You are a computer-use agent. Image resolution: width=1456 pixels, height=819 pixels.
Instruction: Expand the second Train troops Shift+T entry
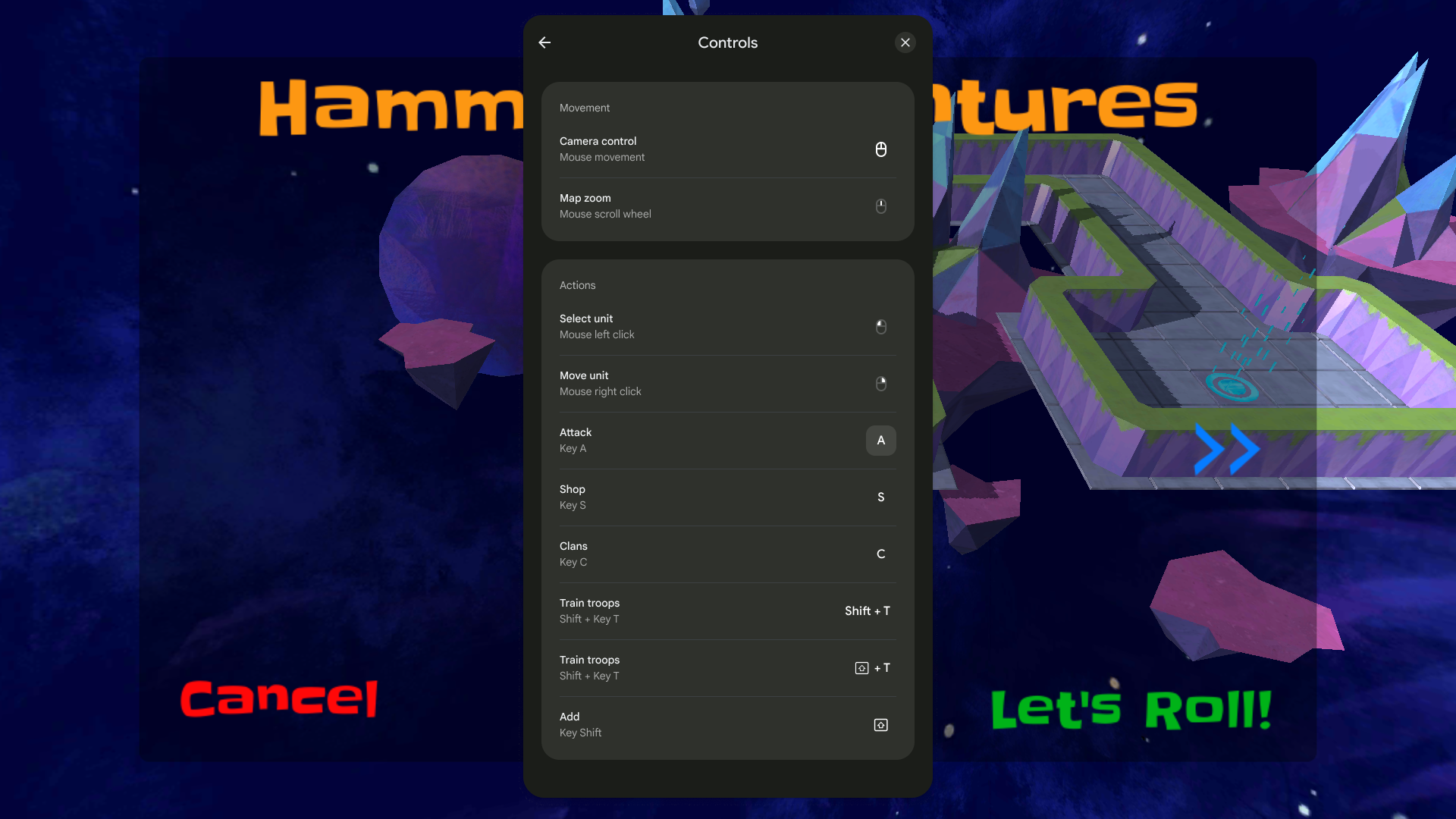click(x=727, y=667)
